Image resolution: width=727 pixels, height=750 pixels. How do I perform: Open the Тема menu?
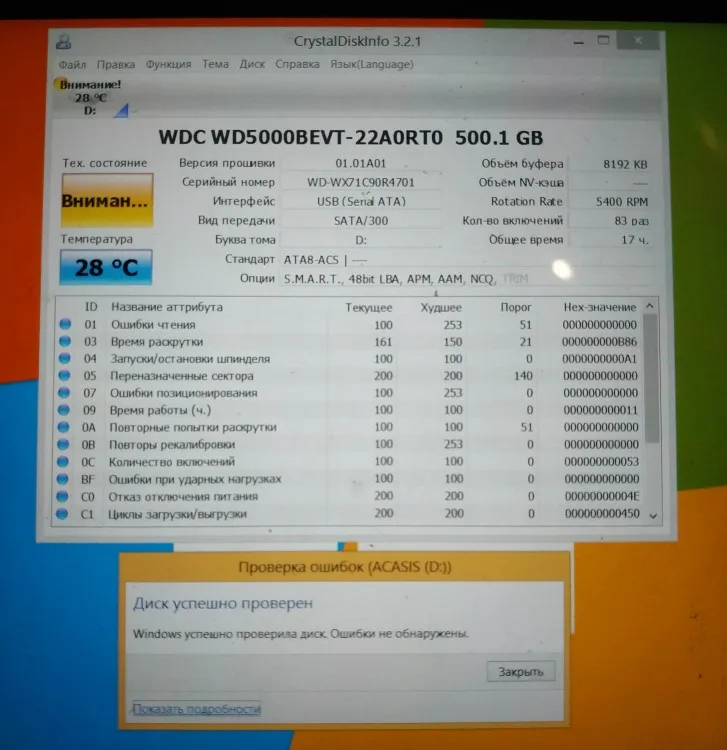pyautogui.click(x=215, y=64)
